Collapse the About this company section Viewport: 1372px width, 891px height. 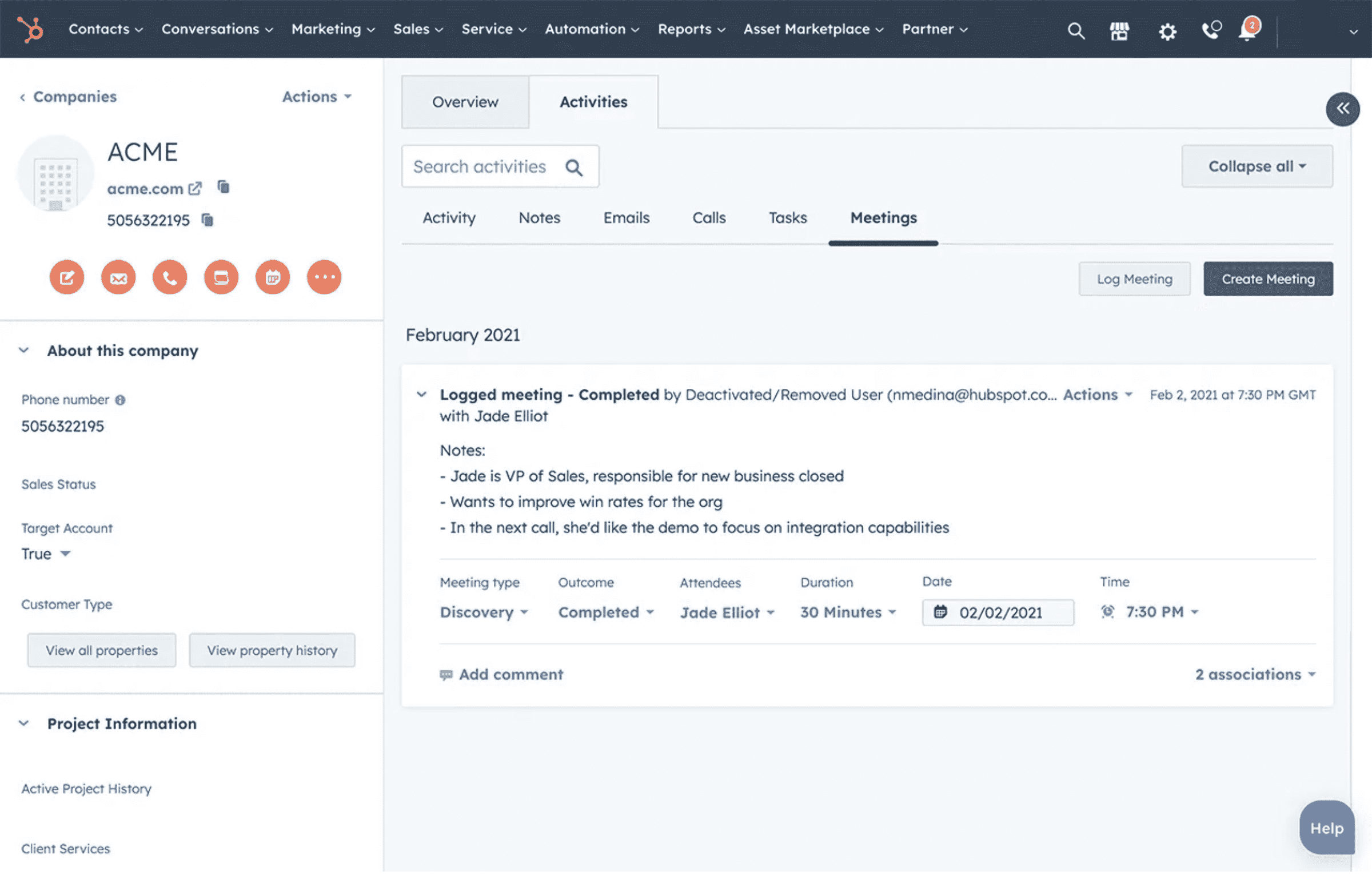pyautogui.click(x=23, y=350)
